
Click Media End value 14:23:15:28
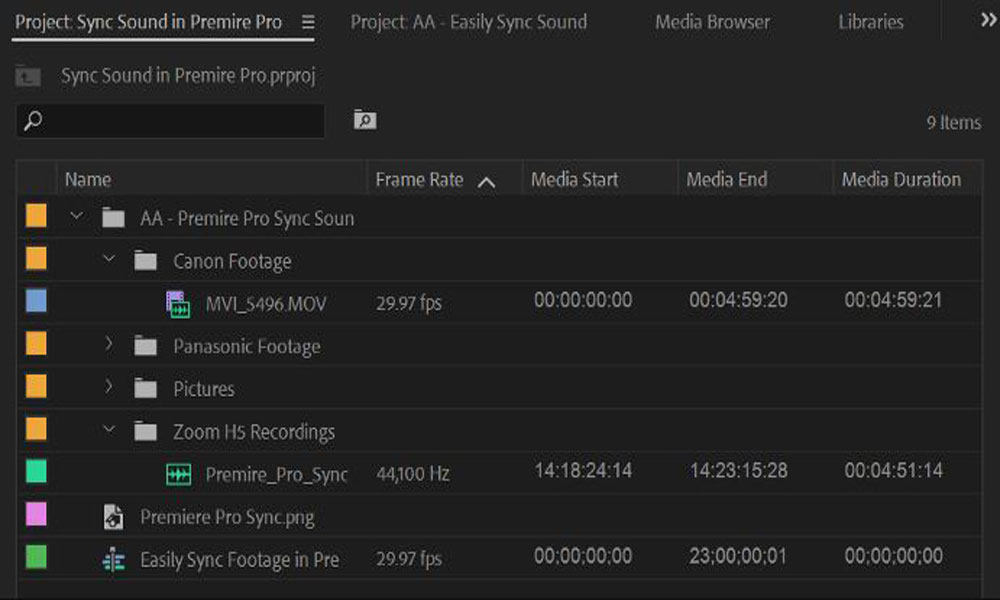[x=739, y=471]
